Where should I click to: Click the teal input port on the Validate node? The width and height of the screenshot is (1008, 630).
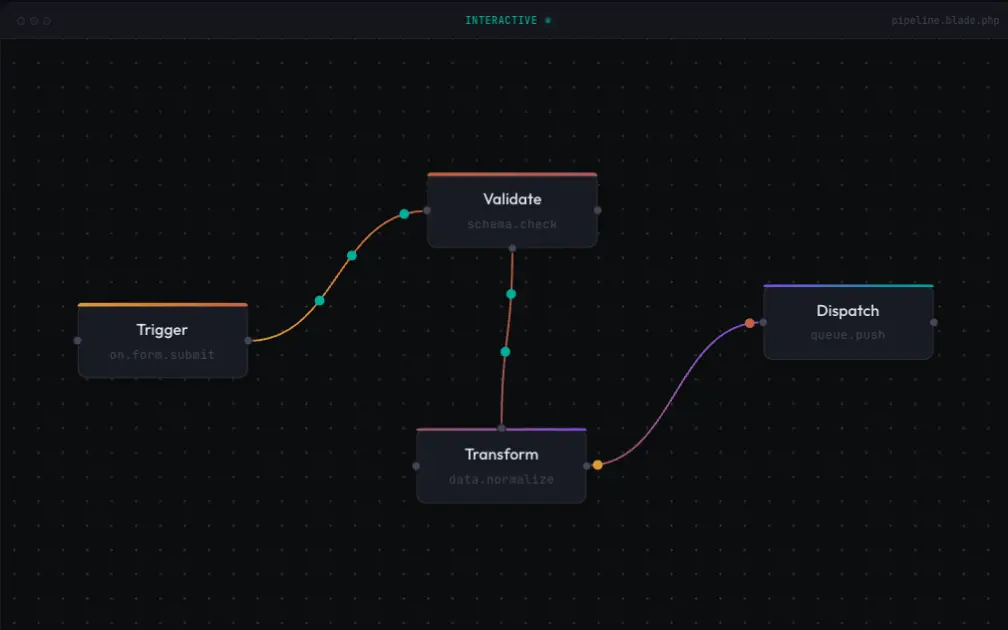pos(403,213)
